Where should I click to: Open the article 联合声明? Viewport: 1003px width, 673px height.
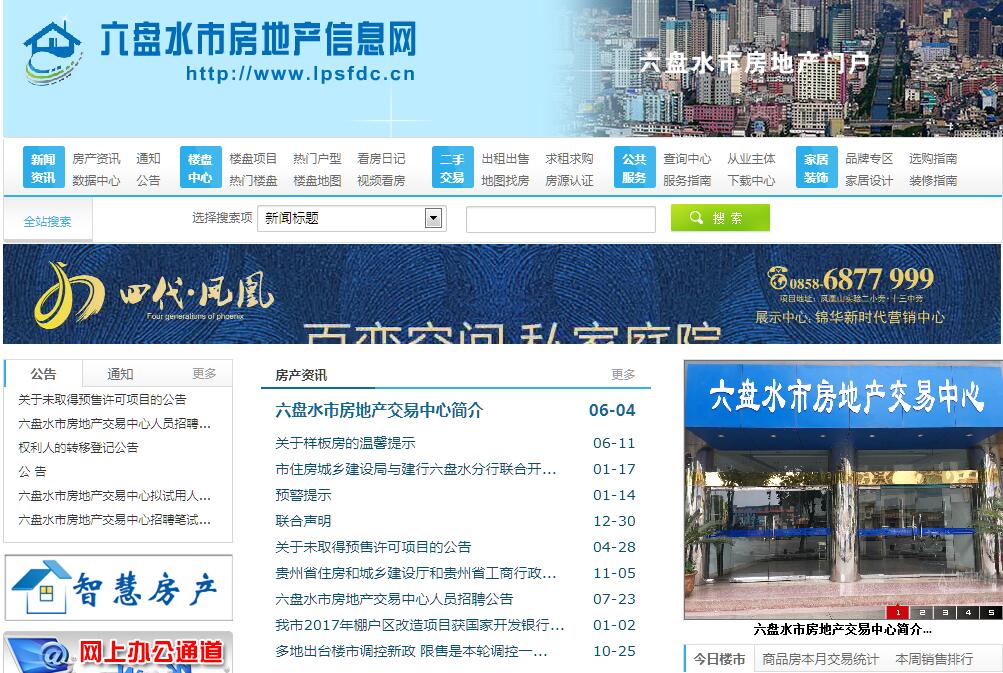[303, 521]
